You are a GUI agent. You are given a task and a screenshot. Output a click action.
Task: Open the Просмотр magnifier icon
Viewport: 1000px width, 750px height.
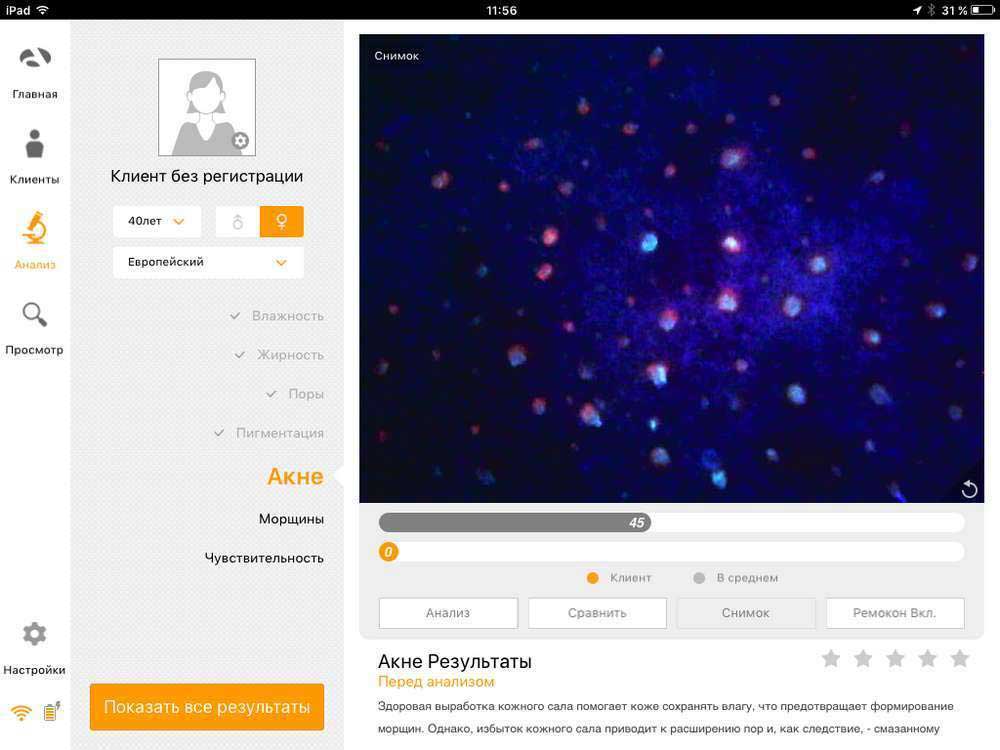coord(35,315)
